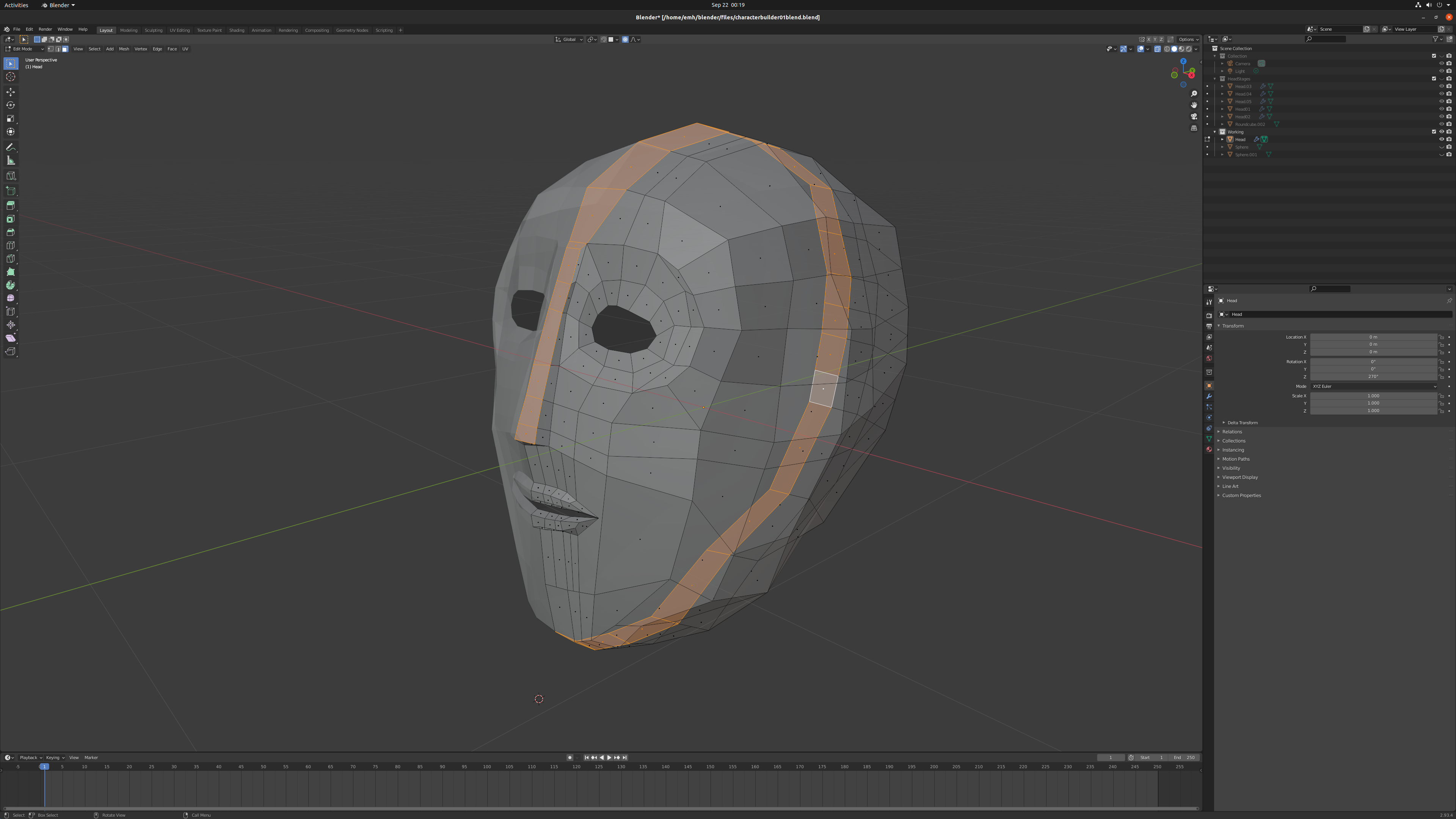Open the XYZ Euler rotation mode dropdown
1456x819 pixels.
click(1373, 387)
